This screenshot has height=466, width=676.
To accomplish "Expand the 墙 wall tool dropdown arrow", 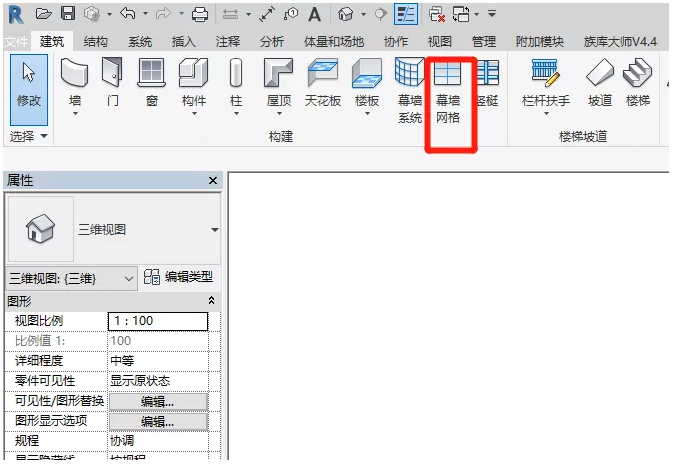I will tap(75, 114).
